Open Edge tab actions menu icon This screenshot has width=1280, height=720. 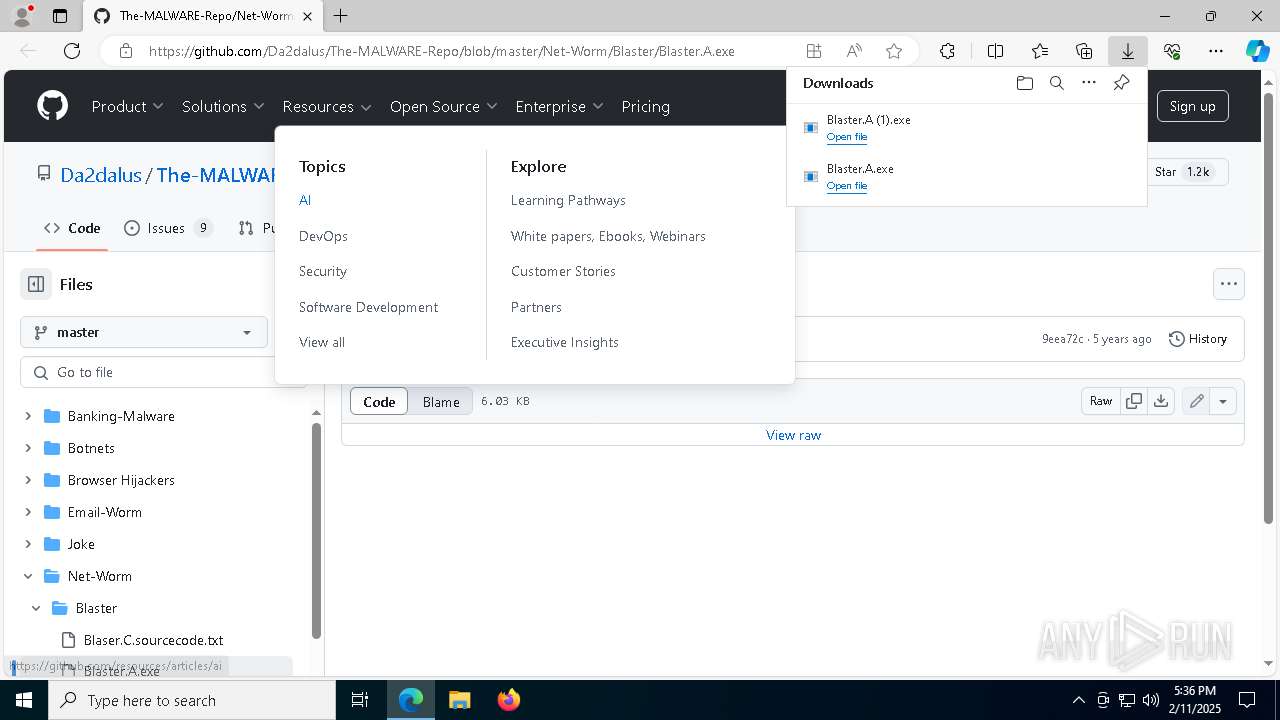[x=60, y=16]
